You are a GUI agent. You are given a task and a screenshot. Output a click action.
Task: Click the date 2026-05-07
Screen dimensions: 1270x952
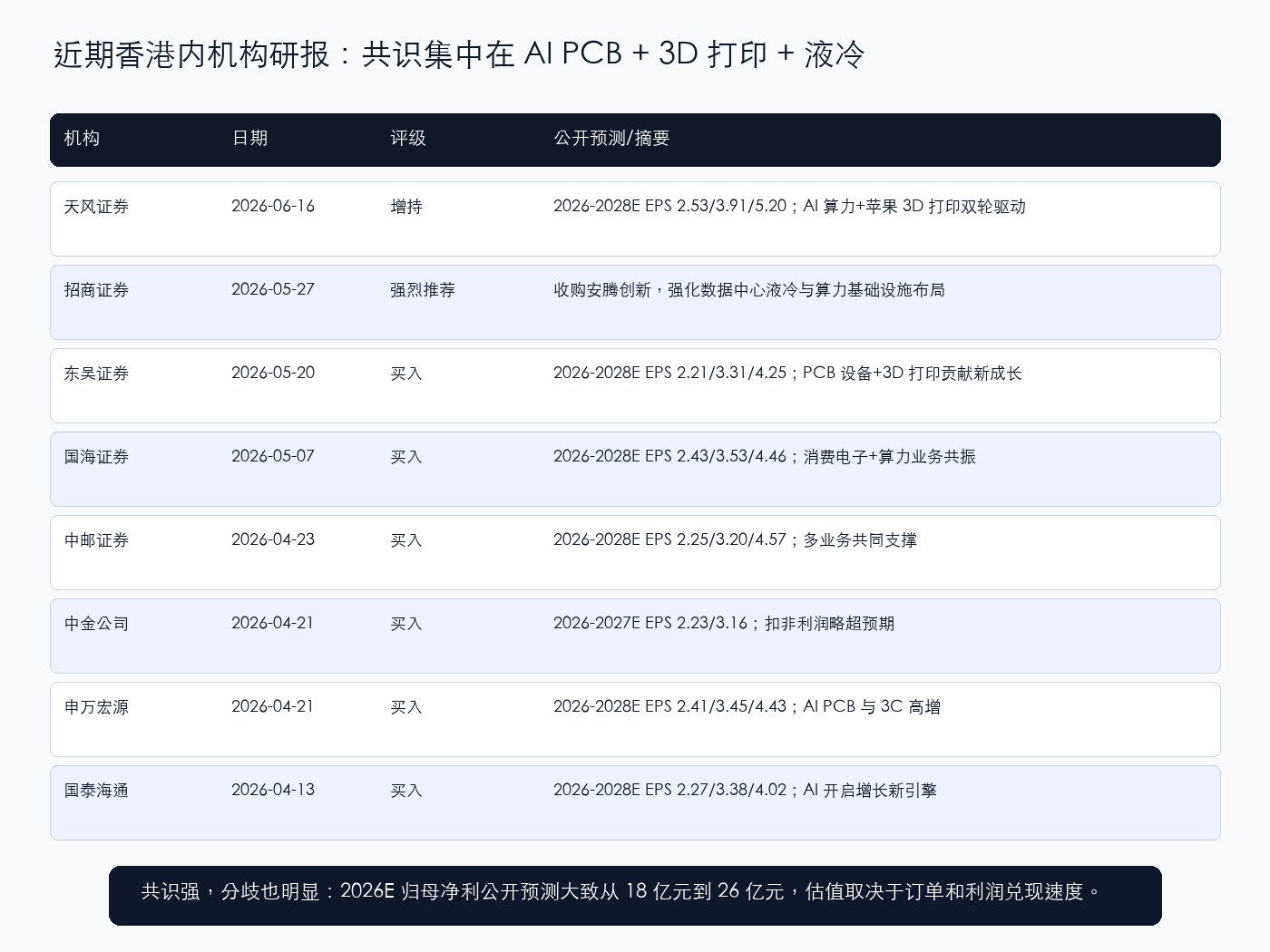(273, 456)
